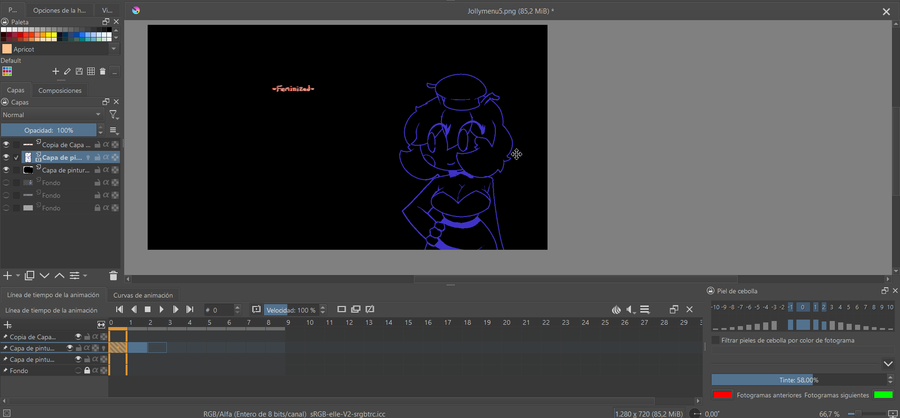Toggle timeline zoom fit icon
The height and width of the screenshot is (418, 900).
pyautogui.click(x=102, y=324)
